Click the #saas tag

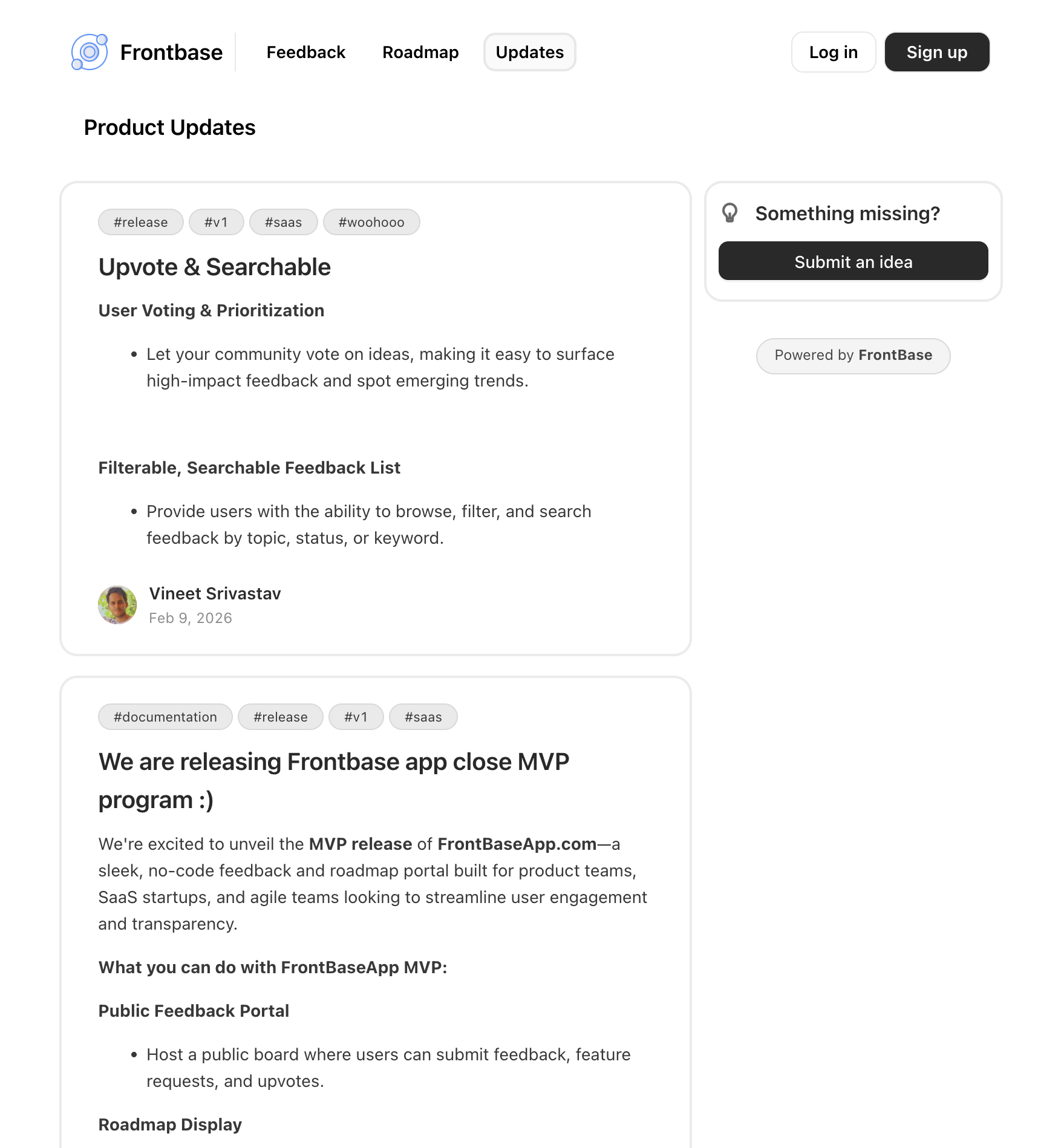[283, 222]
